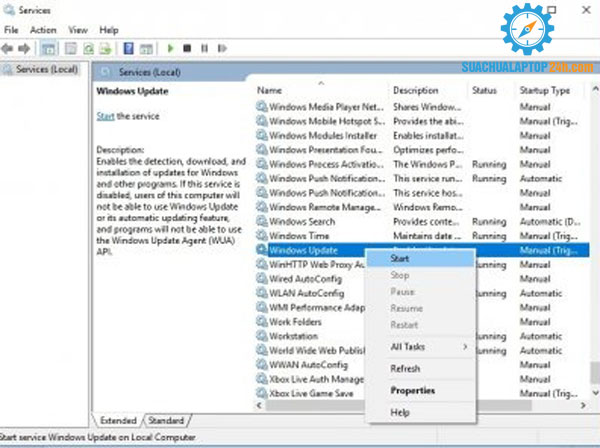The width and height of the screenshot is (600, 448).
Task: Select the gear icon beside Windows Time
Action: click(262, 236)
